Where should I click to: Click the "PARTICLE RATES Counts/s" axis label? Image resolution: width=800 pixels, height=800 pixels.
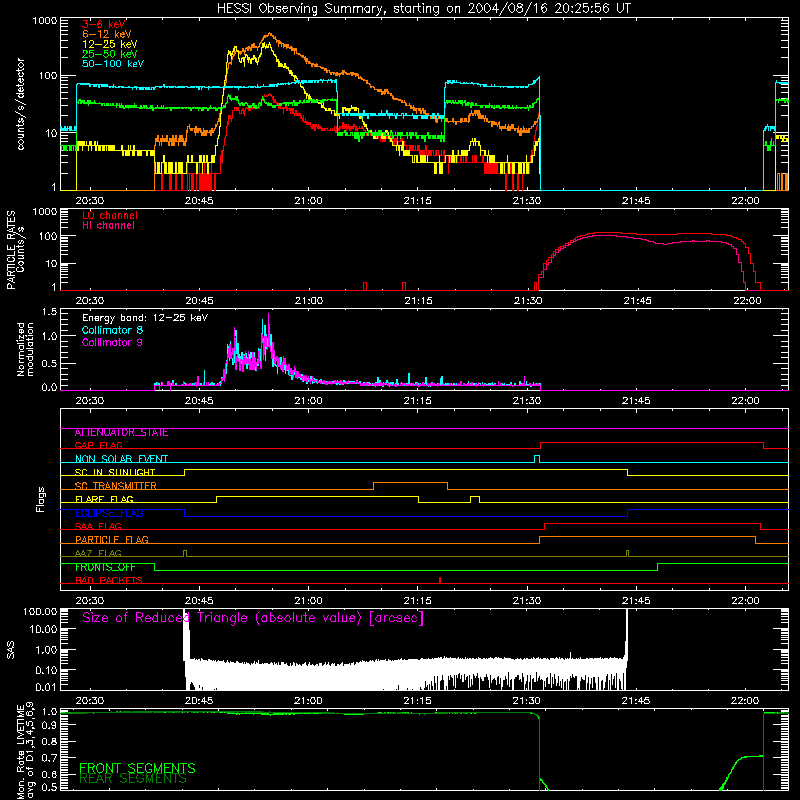(x=15, y=250)
